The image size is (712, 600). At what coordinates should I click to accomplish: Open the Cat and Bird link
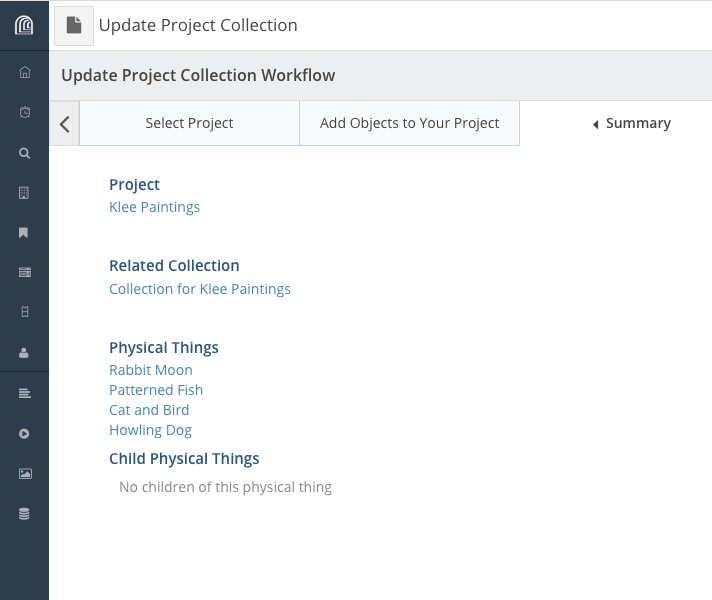coord(149,410)
